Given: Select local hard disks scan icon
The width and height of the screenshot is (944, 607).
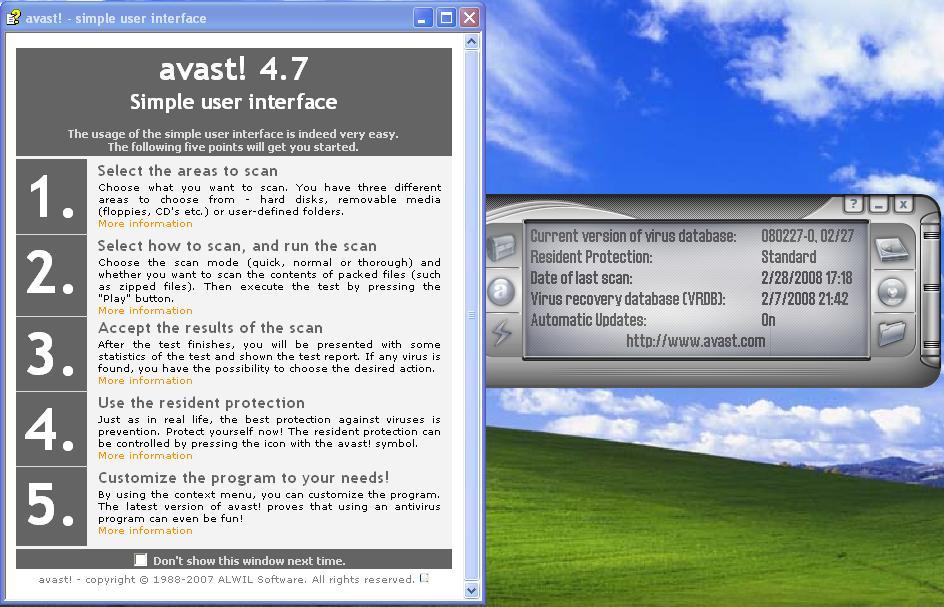Looking at the screenshot, I should pos(891,250).
